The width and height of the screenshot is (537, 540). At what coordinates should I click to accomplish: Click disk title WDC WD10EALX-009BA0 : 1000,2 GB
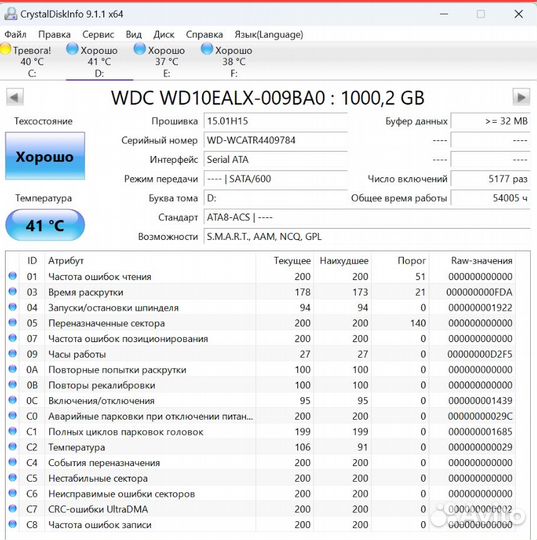click(x=267, y=98)
